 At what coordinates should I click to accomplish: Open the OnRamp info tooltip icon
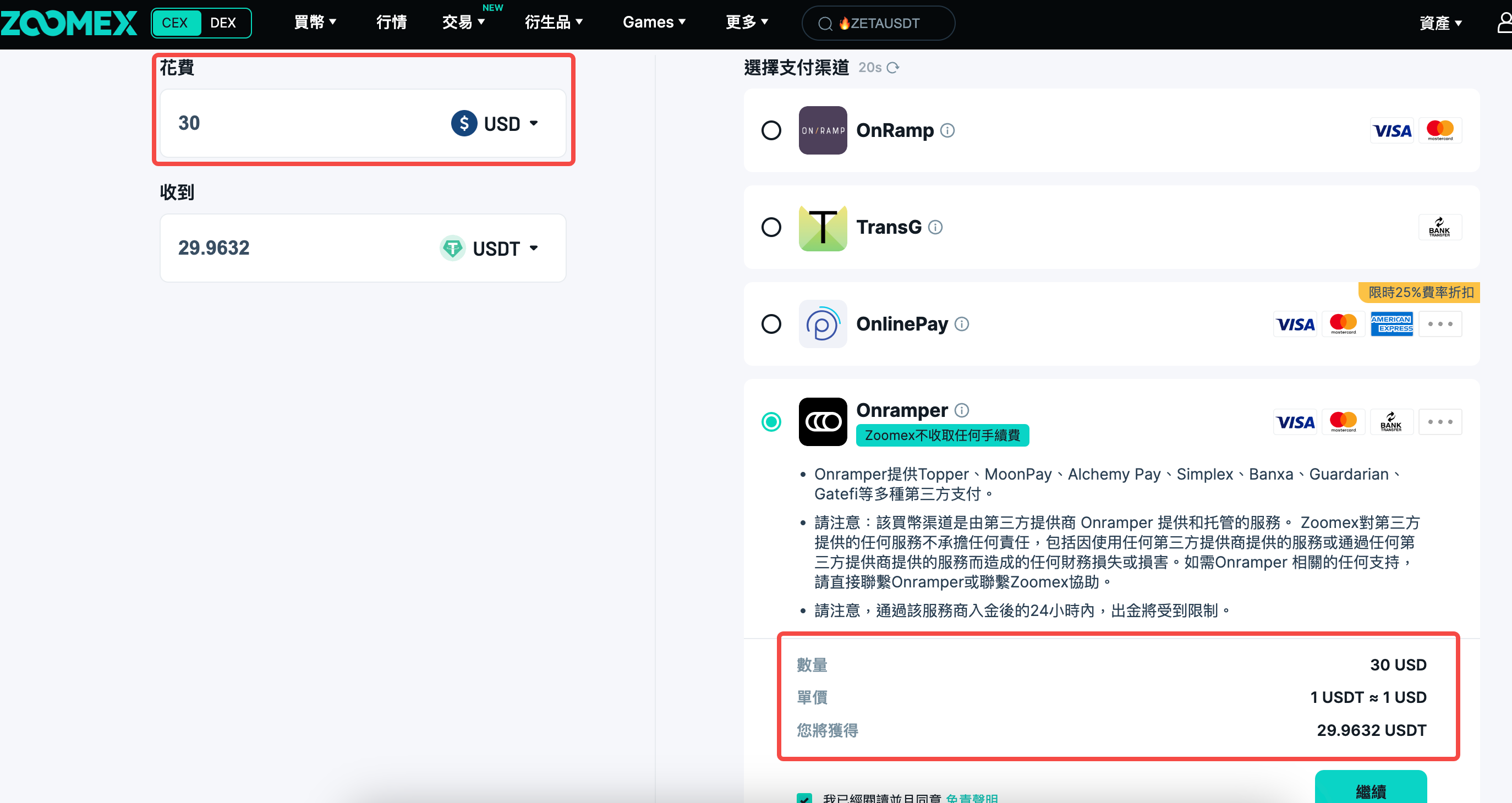tap(947, 130)
